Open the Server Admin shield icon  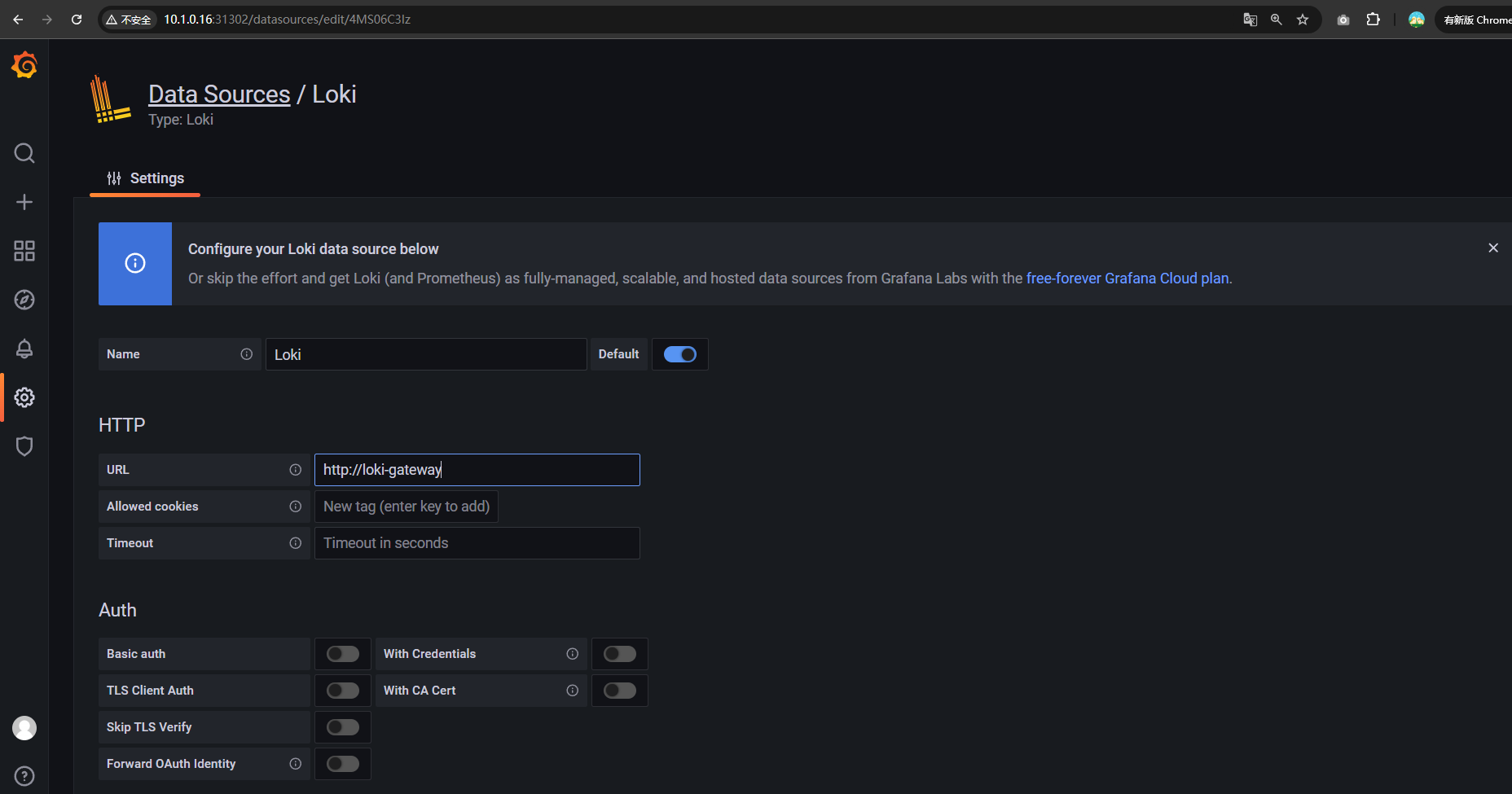click(24, 446)
